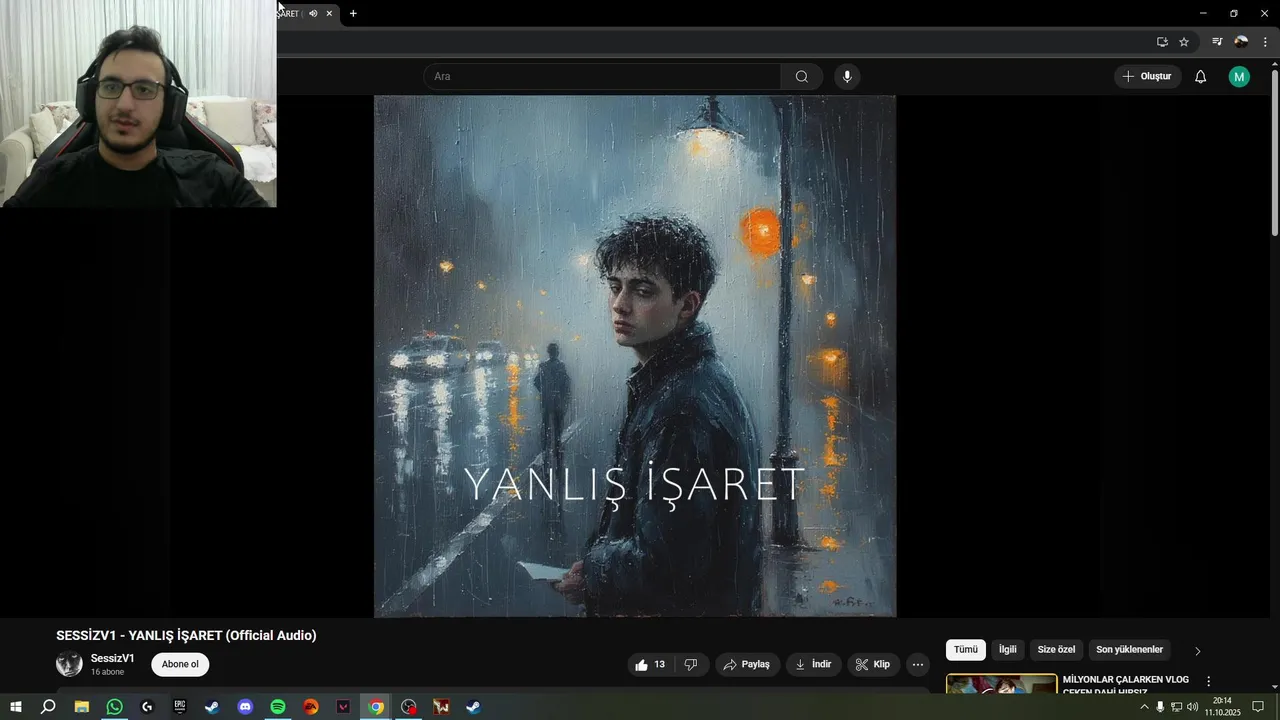1280x720 pixels.
Task: Click the İndir download button
Action: (x=813, y=664)
